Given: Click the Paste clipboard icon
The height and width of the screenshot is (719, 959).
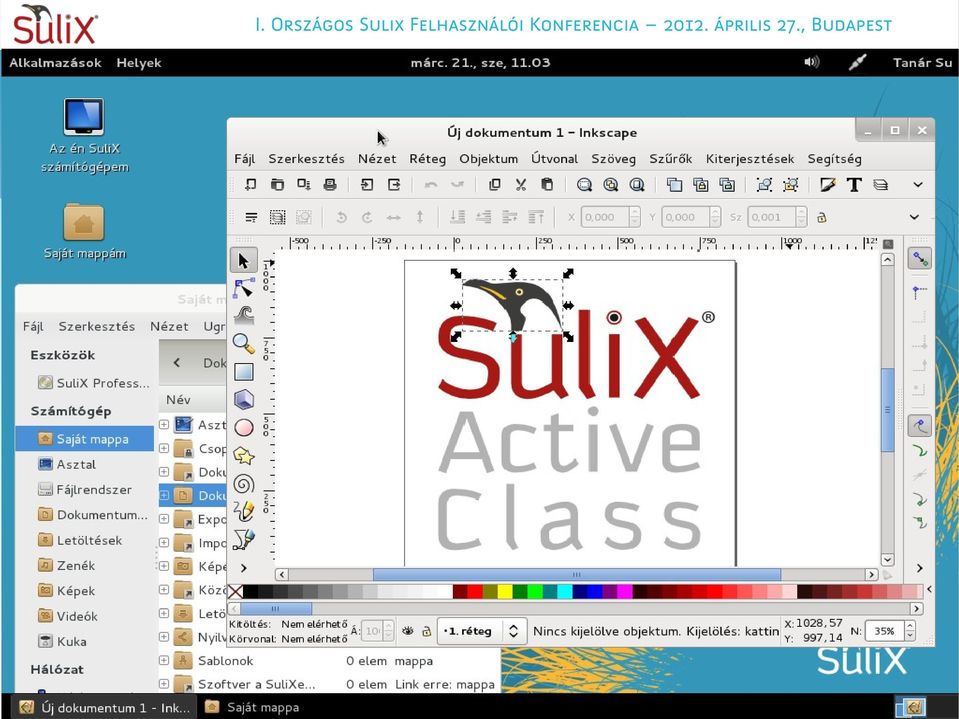Looking at the screenshot, I should pyautogui.click(x=547, y=184).
